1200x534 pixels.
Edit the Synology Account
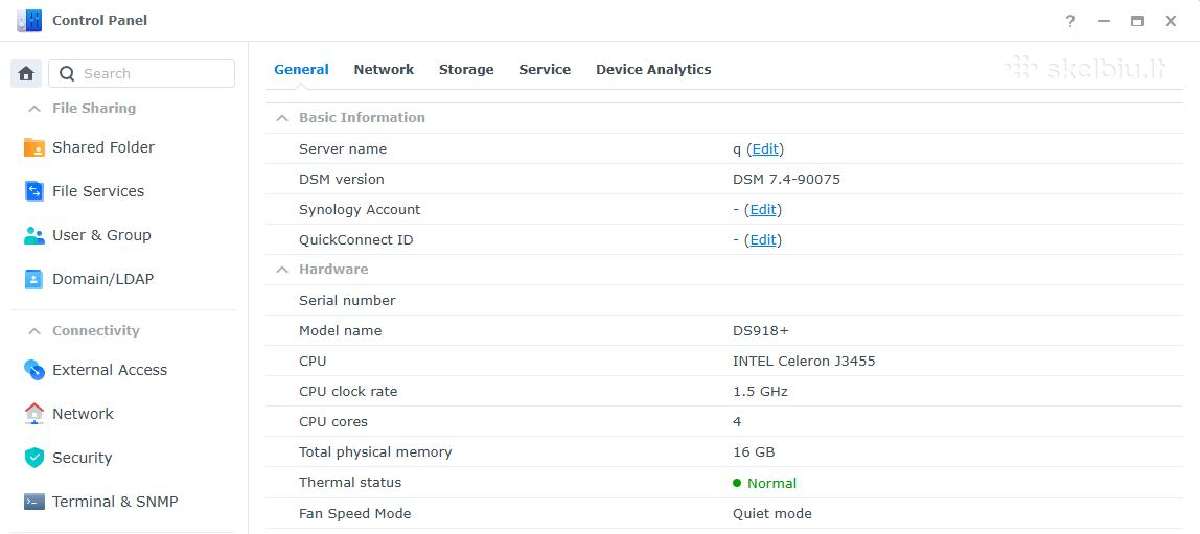coord(763,210)
